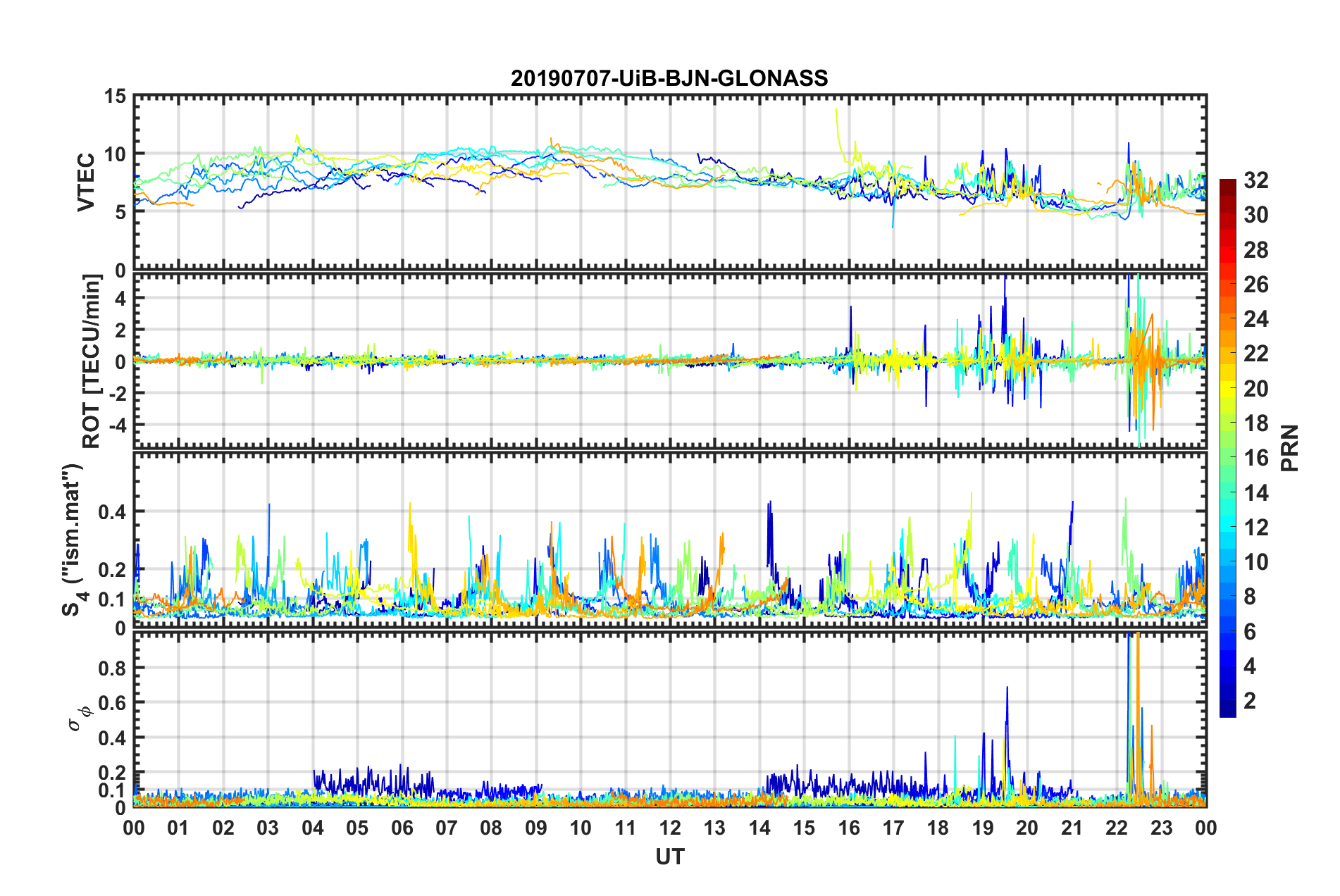Select VTEC axis tick label 5
Image resolution: width=1340 pixels, height=896 pixels.
point(120,212)
